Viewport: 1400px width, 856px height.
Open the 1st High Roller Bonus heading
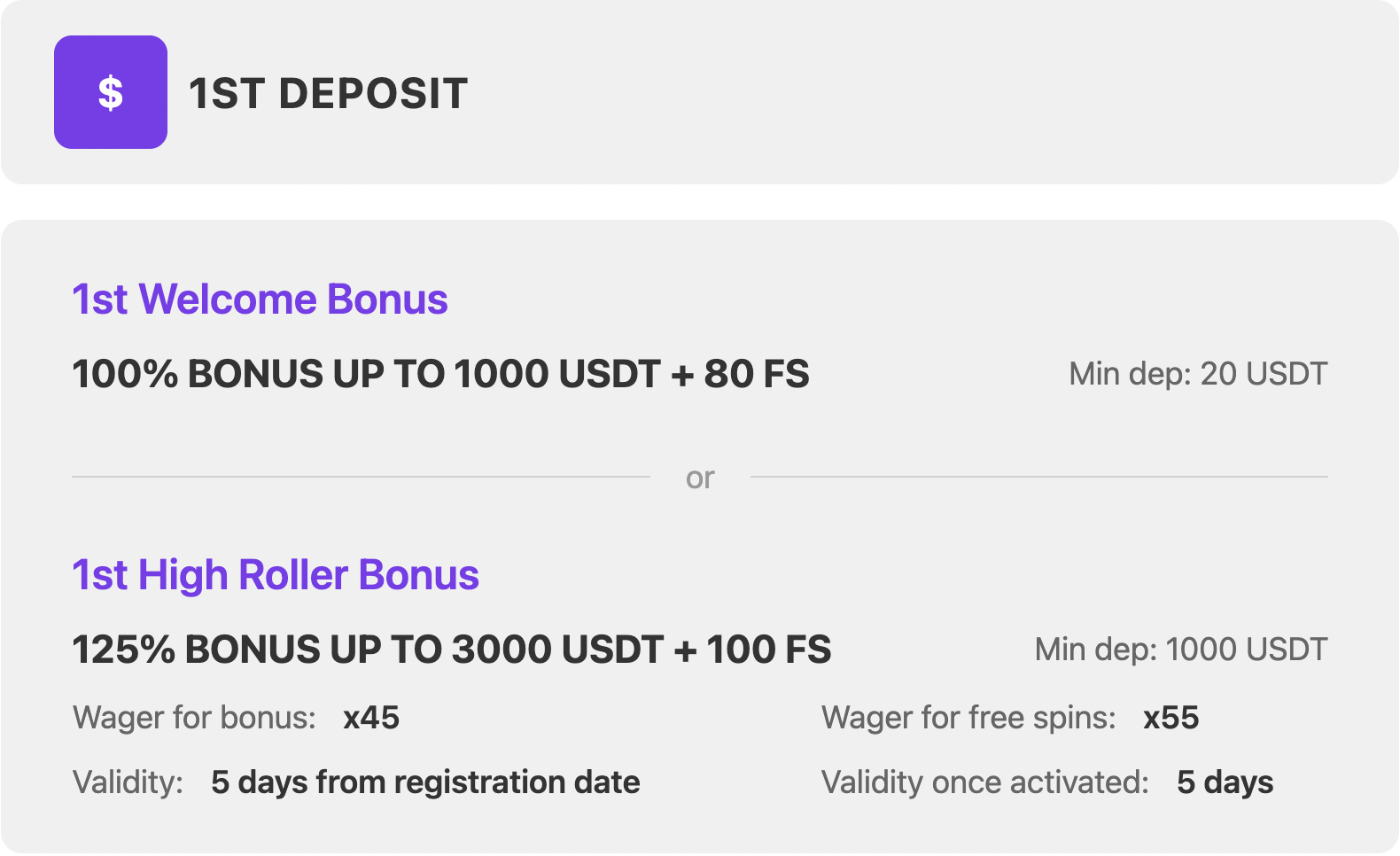point(276,575)
